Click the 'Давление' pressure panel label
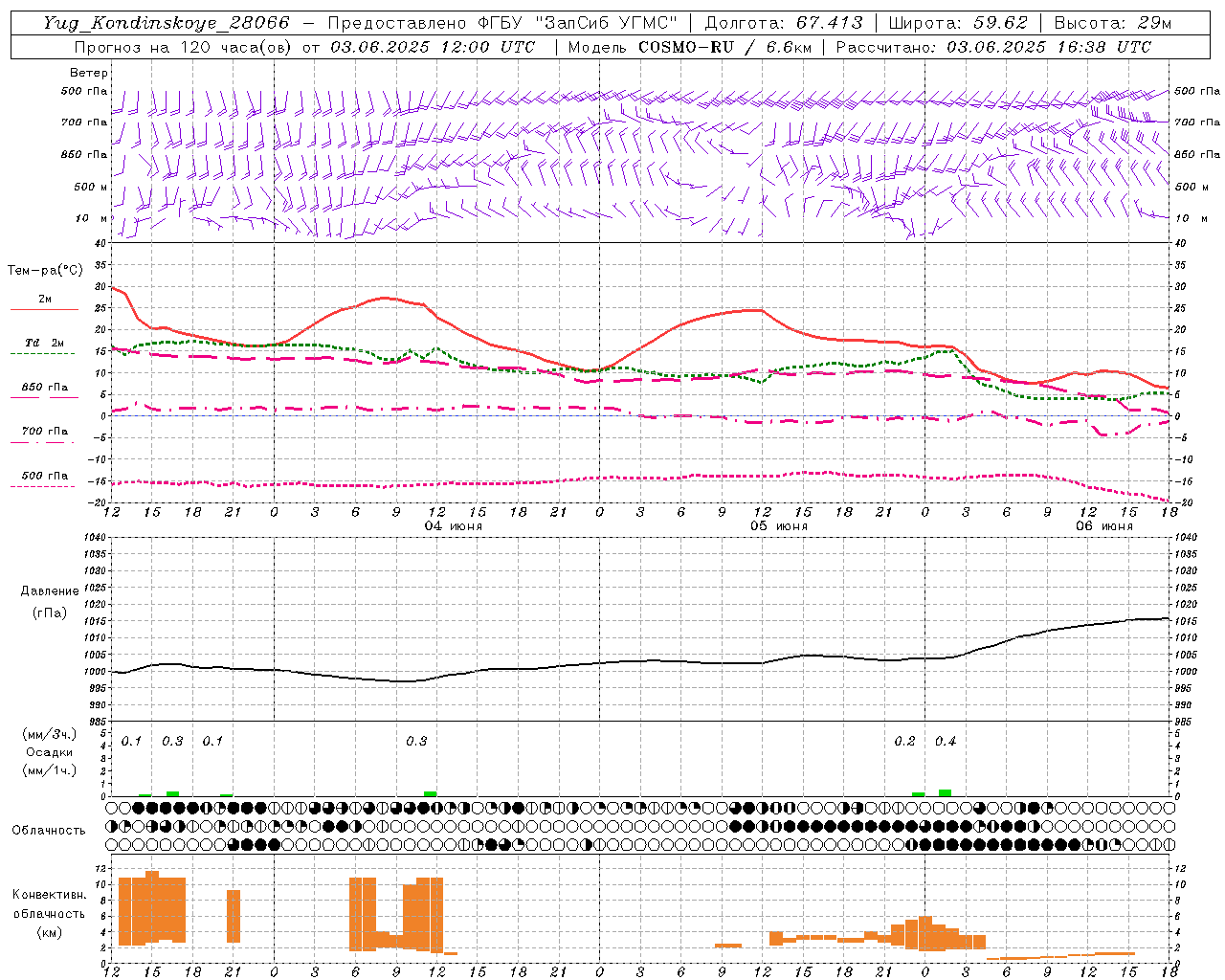This screenshot has width=1225, height=980. [x=50, y=591]
